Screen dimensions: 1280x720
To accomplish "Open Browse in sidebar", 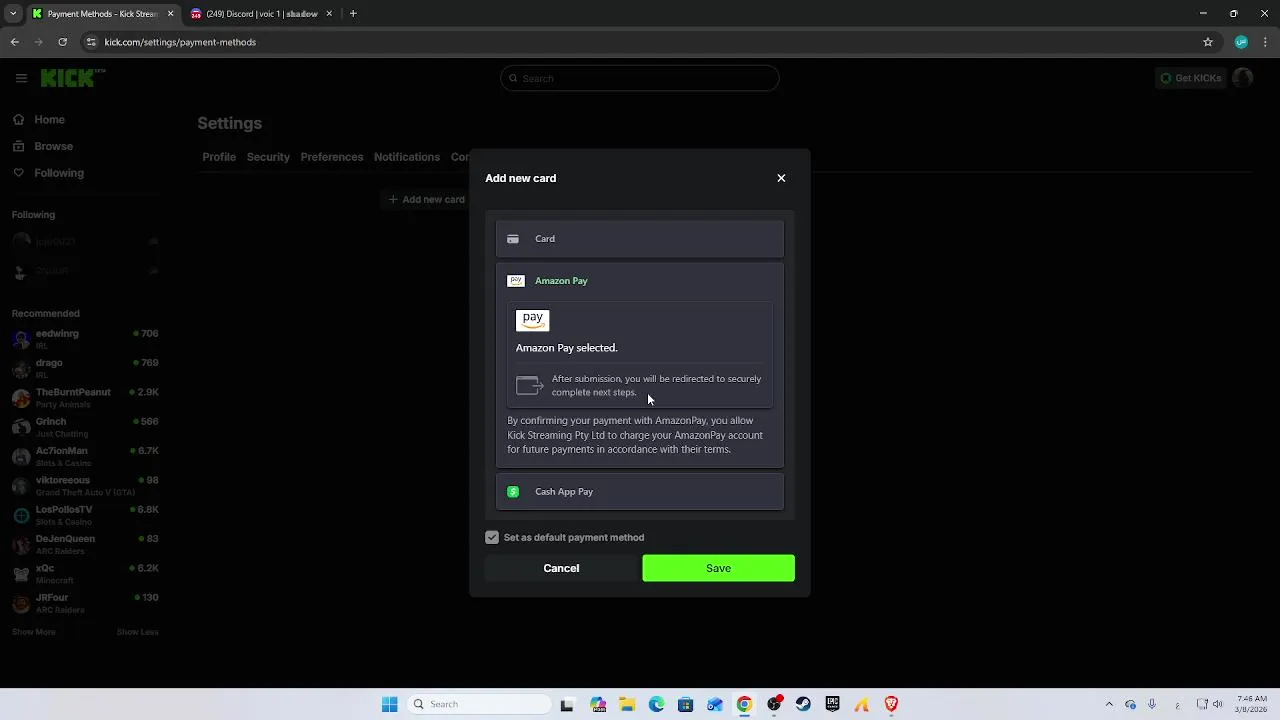I will tap(43, 146).
